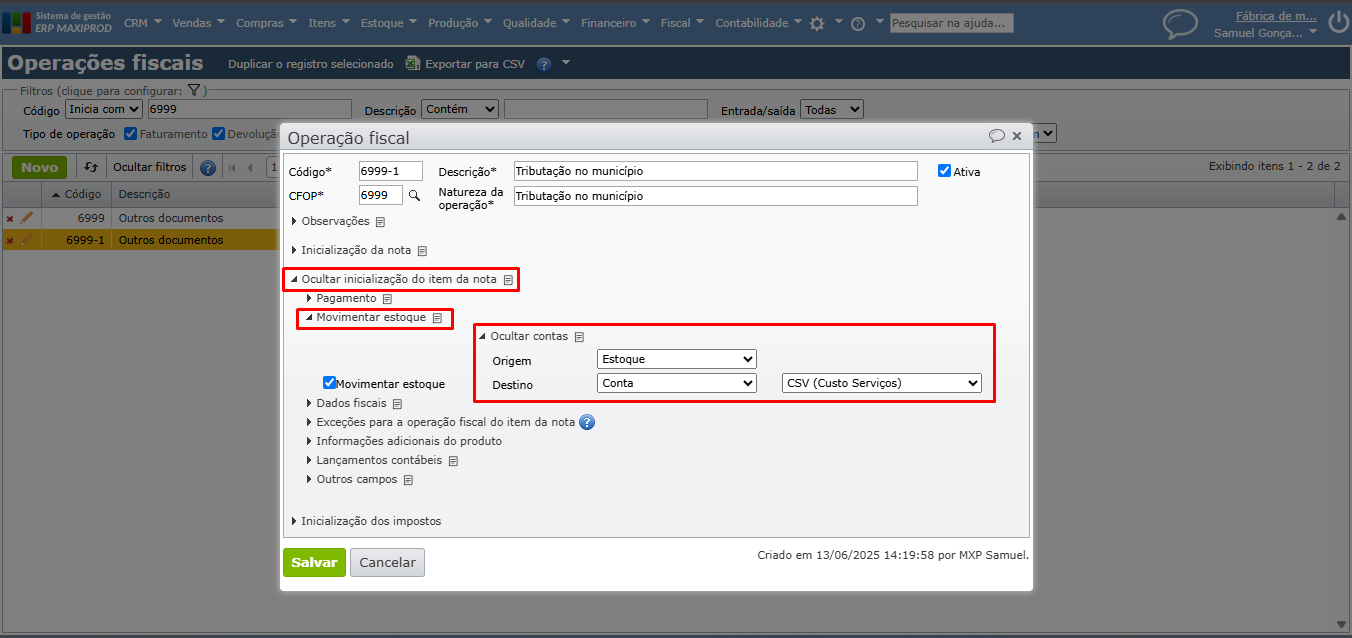The image size is (1352, 638).
Task: Click Duplicar o registro selecionado
Action: (311, 64)
